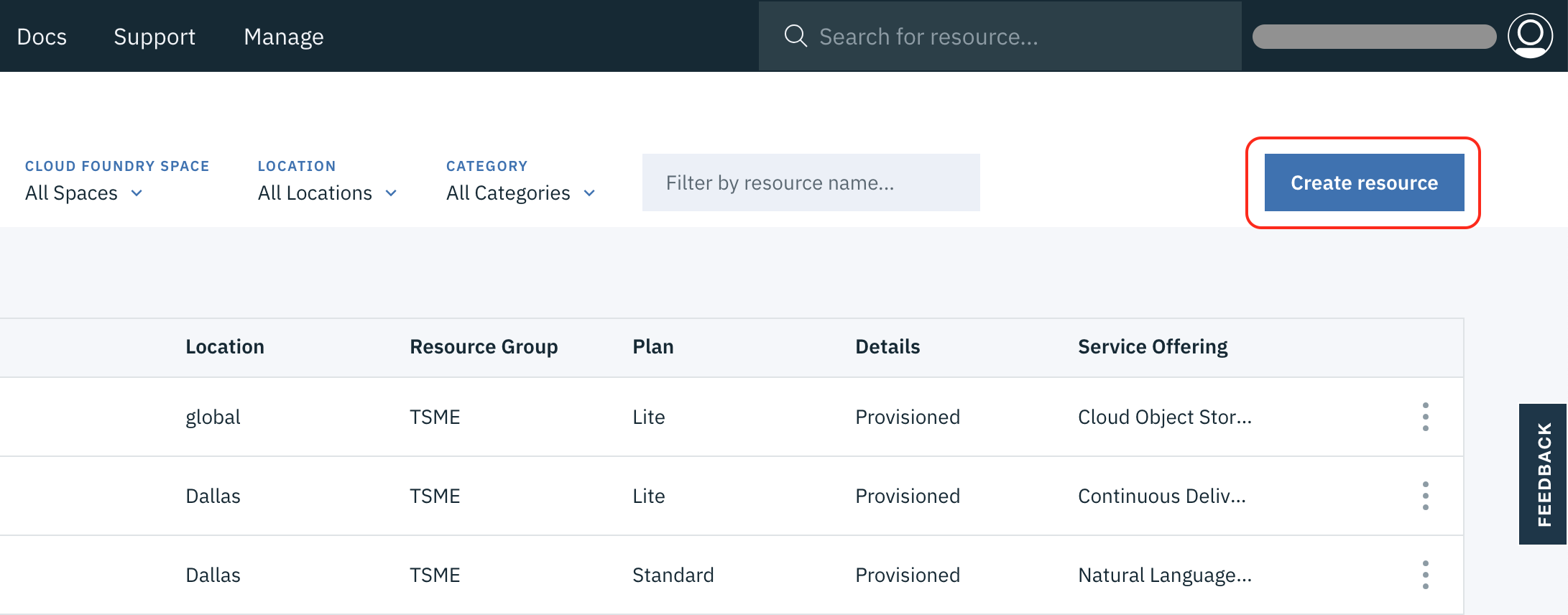Expand the All Locations dropdown
The width and height of the screenshot is (1568, 615).
coord(327,193)
